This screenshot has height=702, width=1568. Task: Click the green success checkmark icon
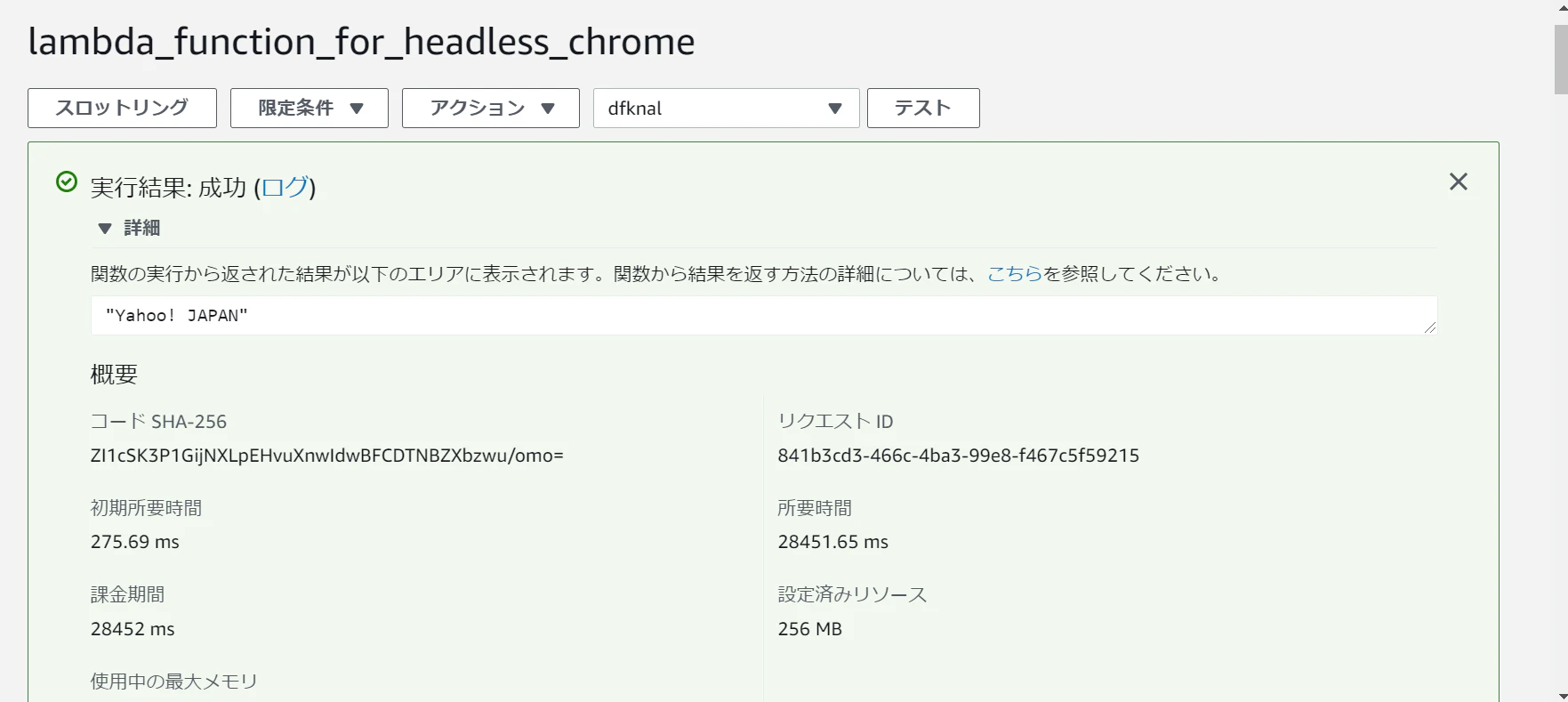tap(67, 182)
